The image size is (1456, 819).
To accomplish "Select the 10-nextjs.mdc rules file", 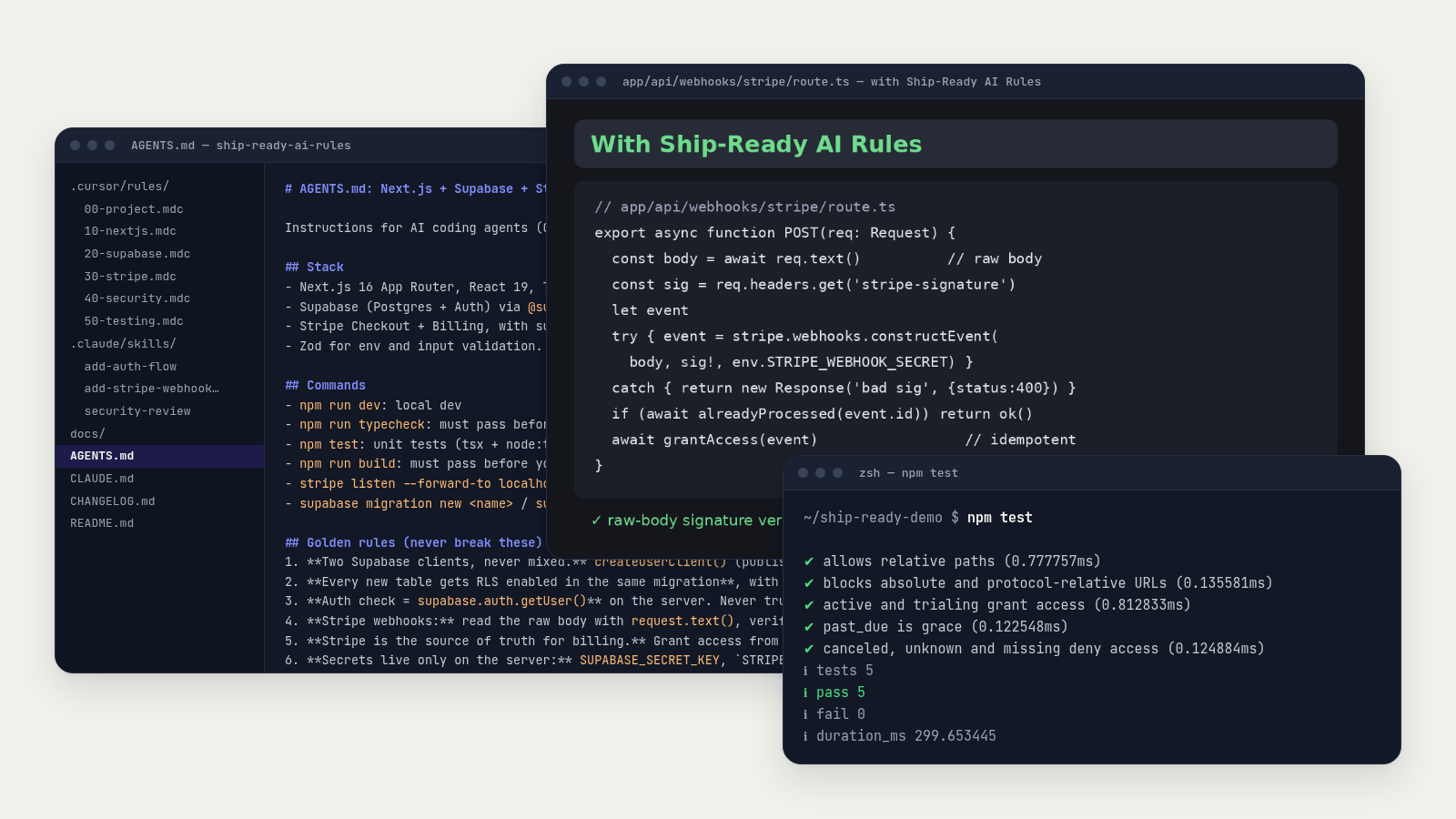I will click(x=130, y=231).
